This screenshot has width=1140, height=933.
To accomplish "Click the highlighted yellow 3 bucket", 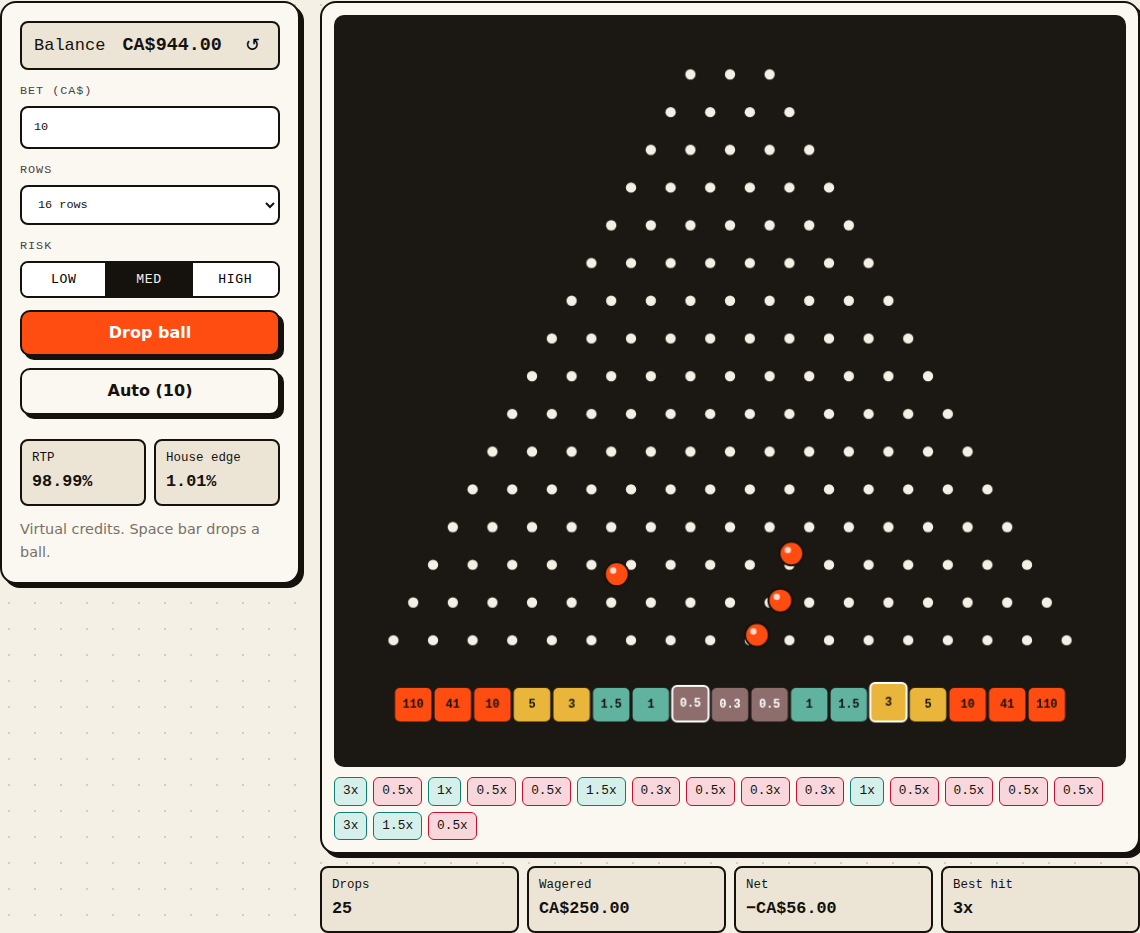I will tap(888, 702).
